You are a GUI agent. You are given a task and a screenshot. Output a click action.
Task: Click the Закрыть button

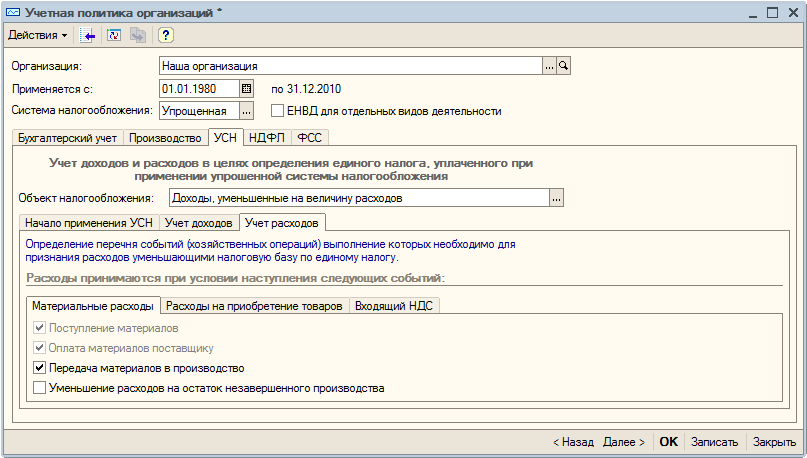point(775,442)
